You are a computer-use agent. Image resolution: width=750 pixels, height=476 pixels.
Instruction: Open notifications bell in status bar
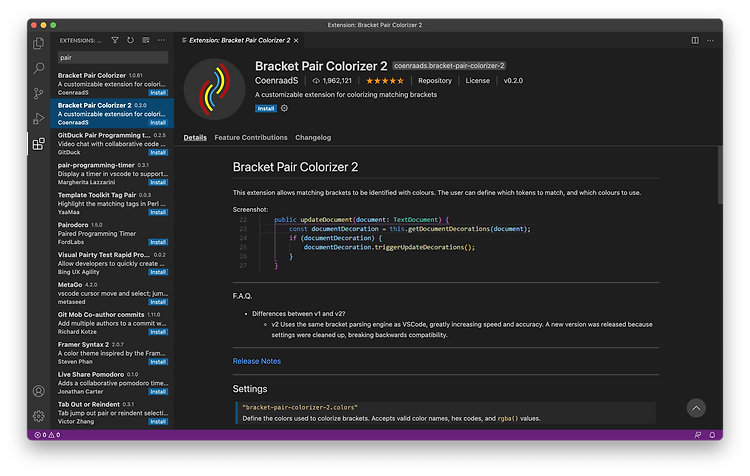(x=712, y=435)
